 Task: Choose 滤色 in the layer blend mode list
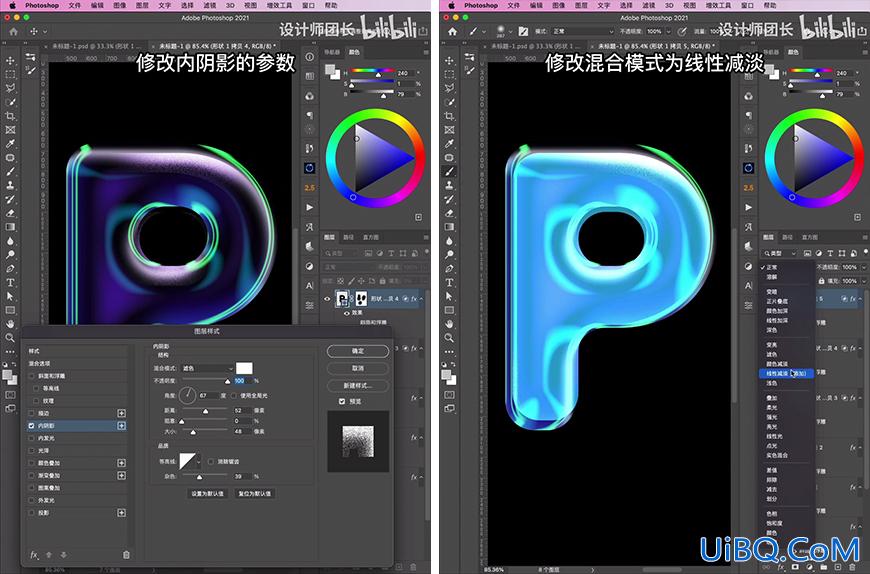coord(772,354)
